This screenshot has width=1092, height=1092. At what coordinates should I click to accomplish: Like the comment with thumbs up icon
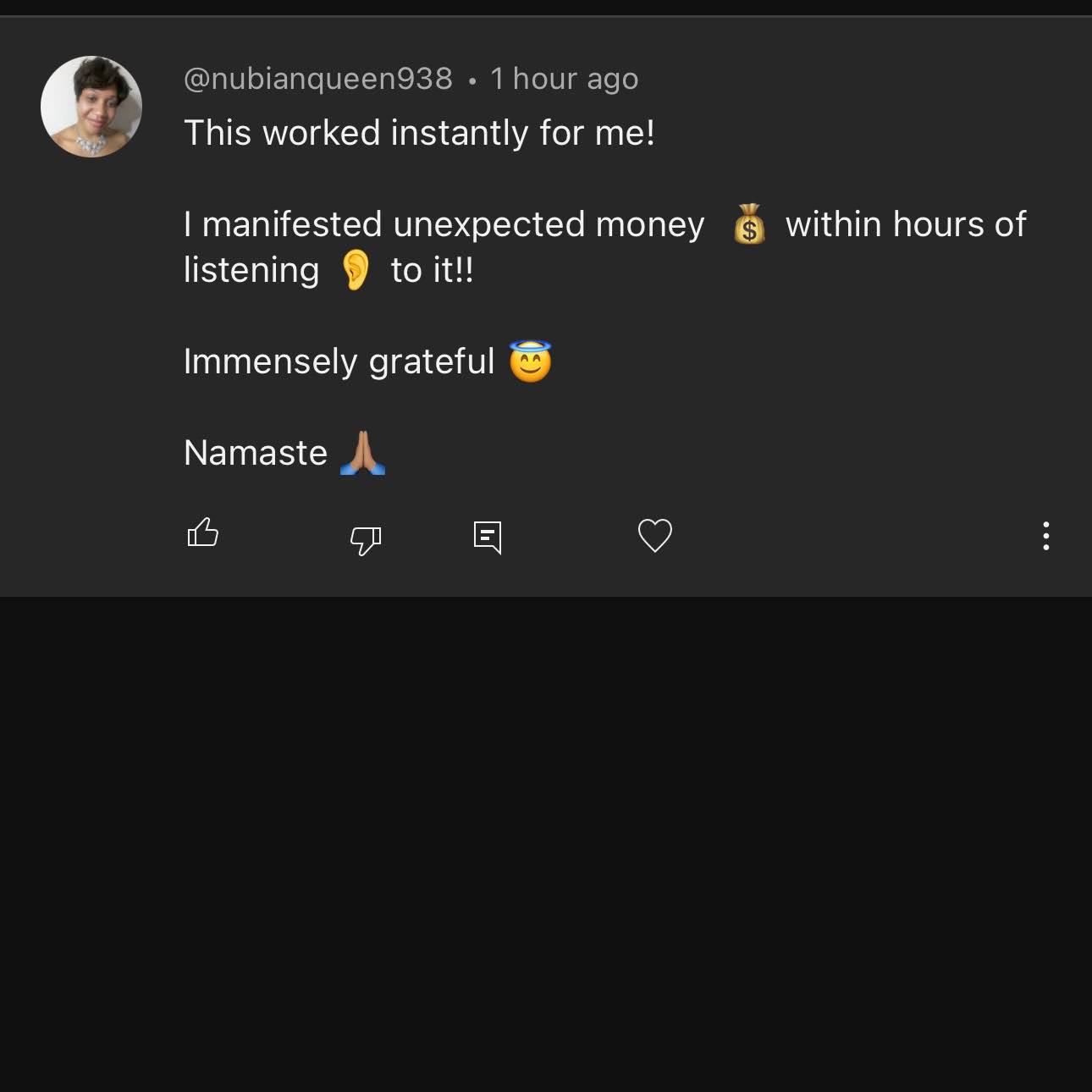click(x=203, y=533)
